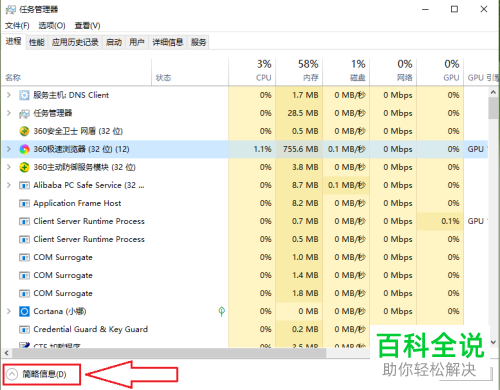Viewport: 500px width, 390px height.
Task: Click the 28.5 MB memory value
Action: (303, 113)
